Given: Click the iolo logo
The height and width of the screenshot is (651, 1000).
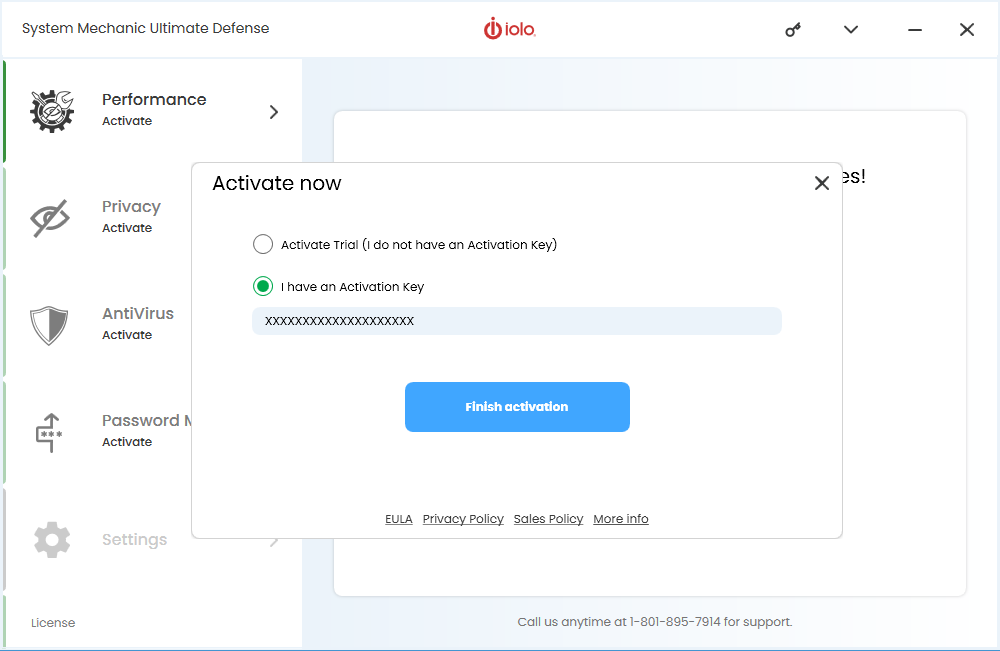Looking at the screenshot, I should (510, 29).
